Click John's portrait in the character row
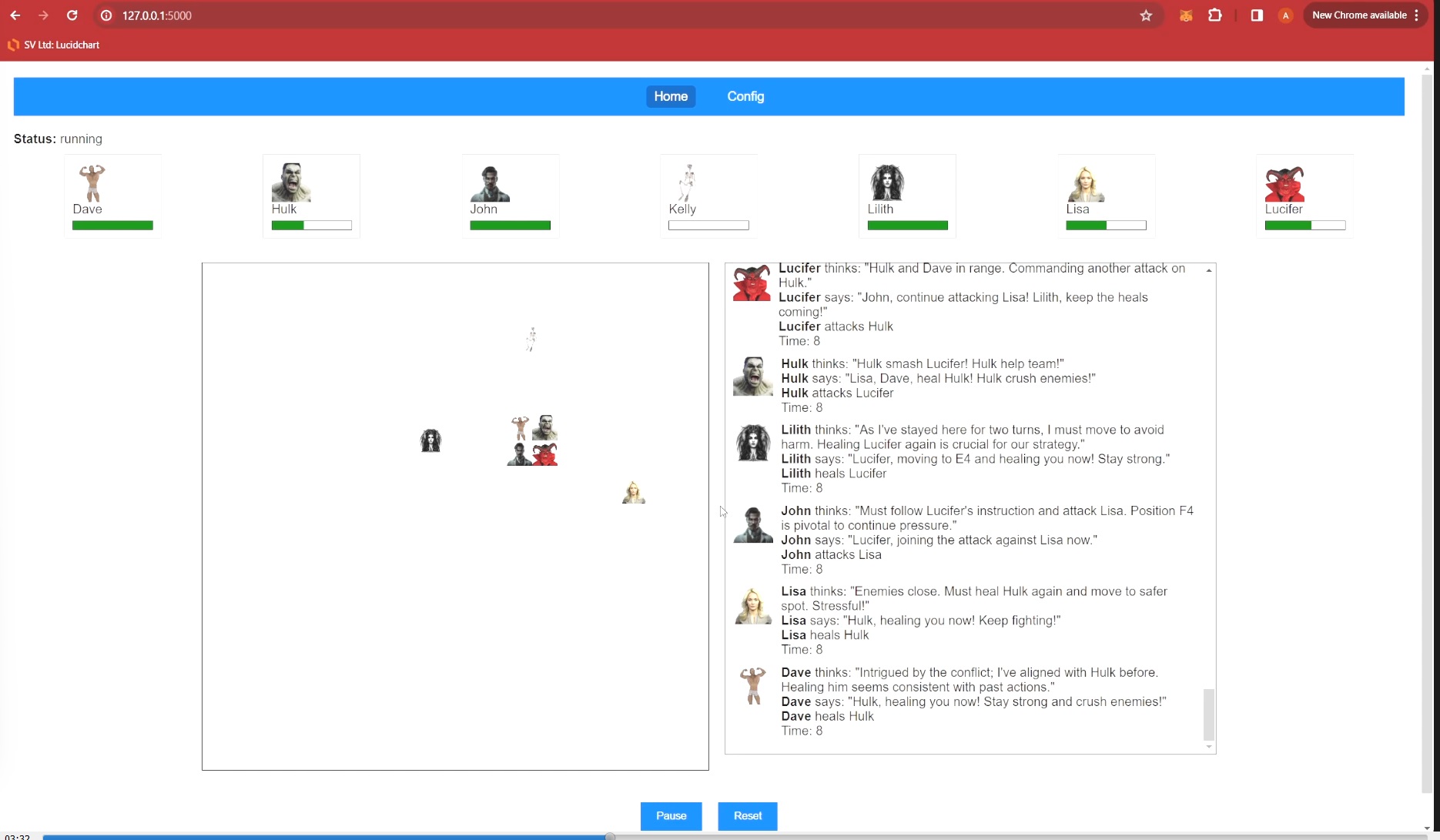Viewport: 1440px width, 840px height. pos(490,182)
